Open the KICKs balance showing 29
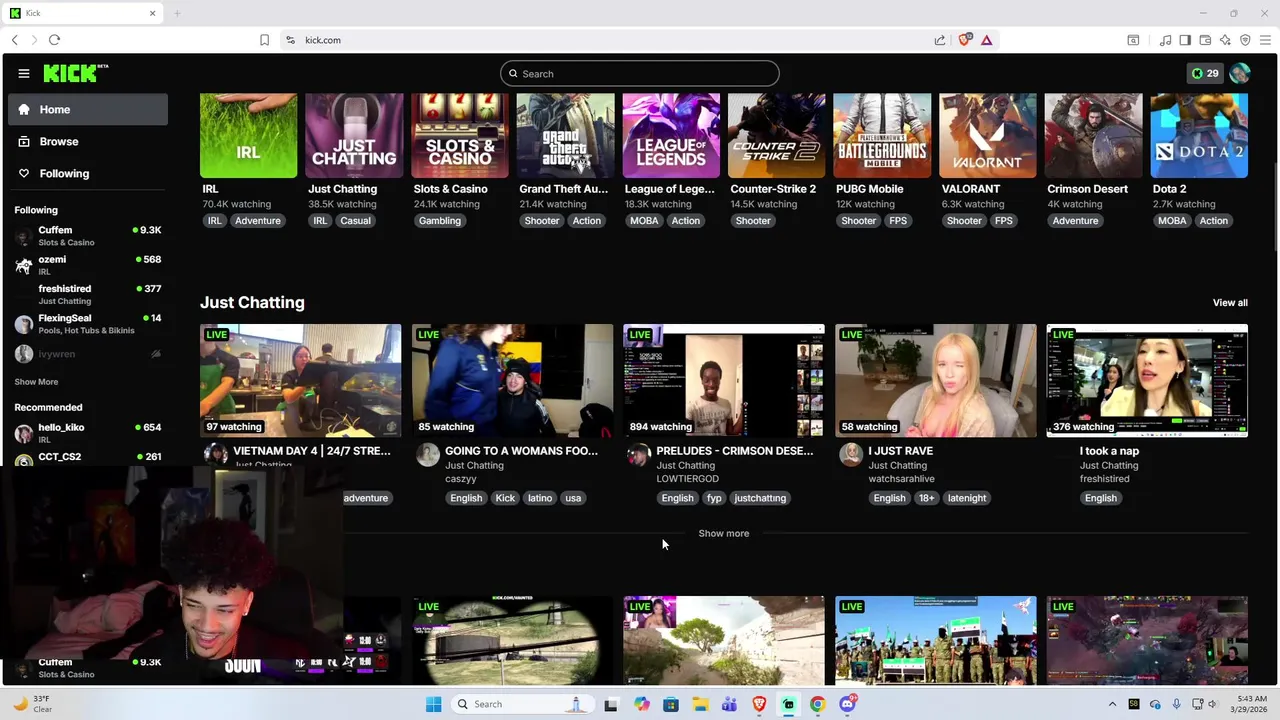Screen dimensions: 1280x720 click(1205, 73)
